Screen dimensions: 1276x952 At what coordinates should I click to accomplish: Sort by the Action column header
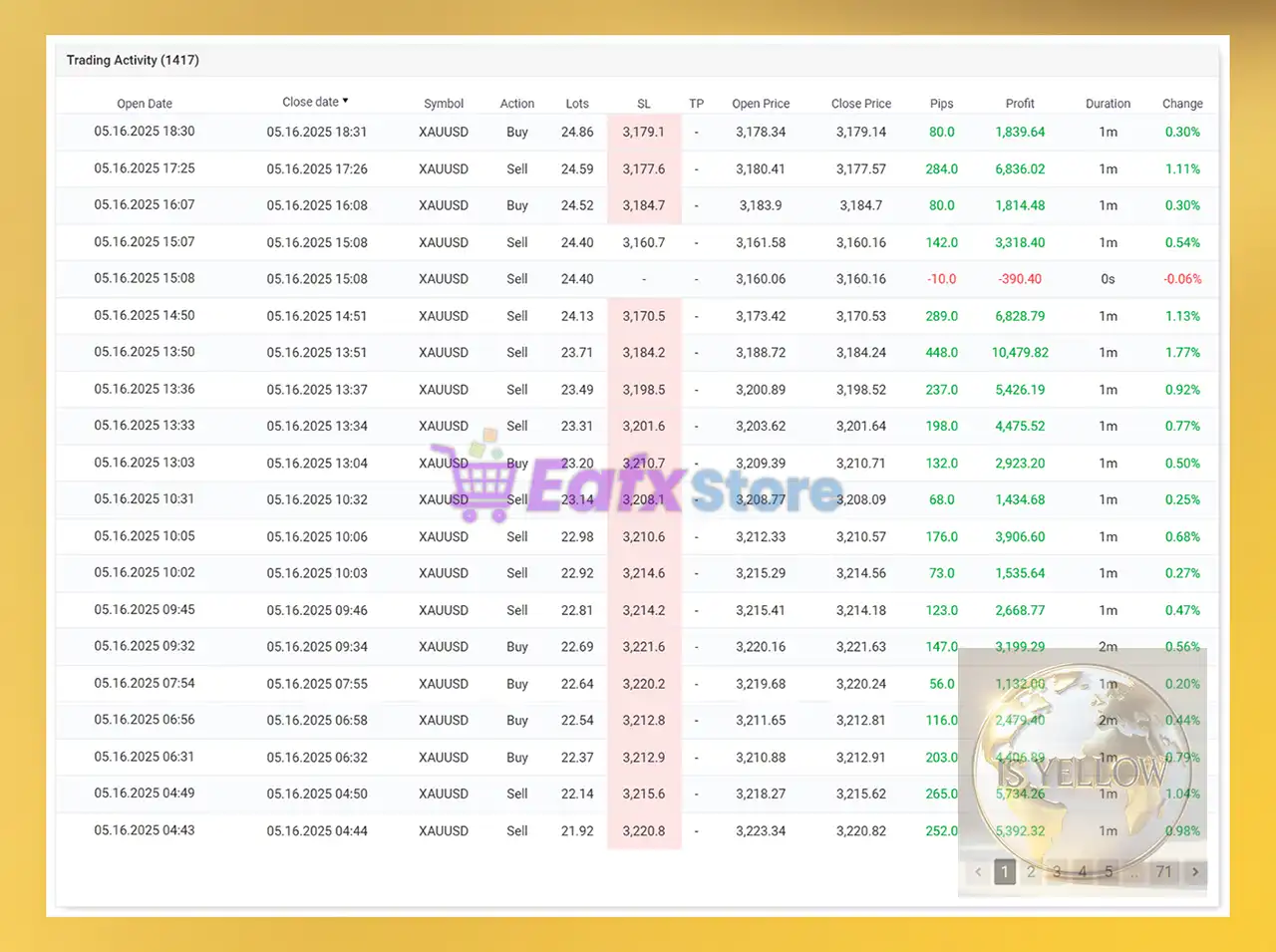coord(517,104)
